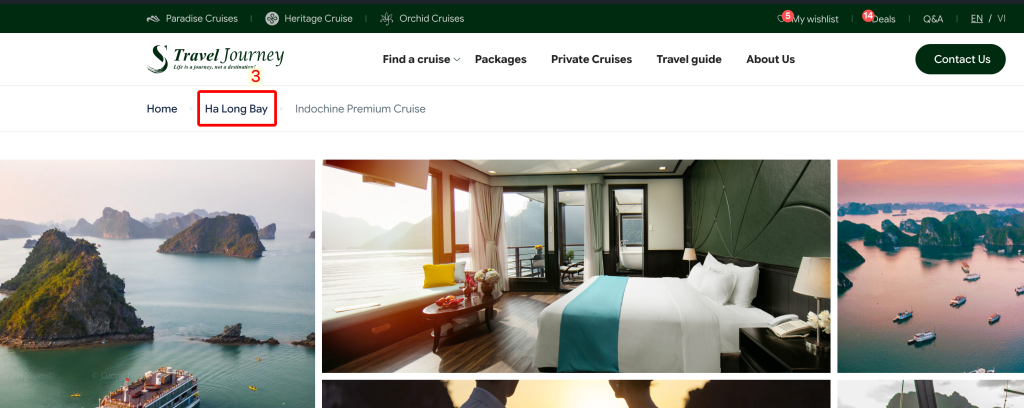
Task: Click the Paradise Cruises wave icon
Action: tap(153, 19)
